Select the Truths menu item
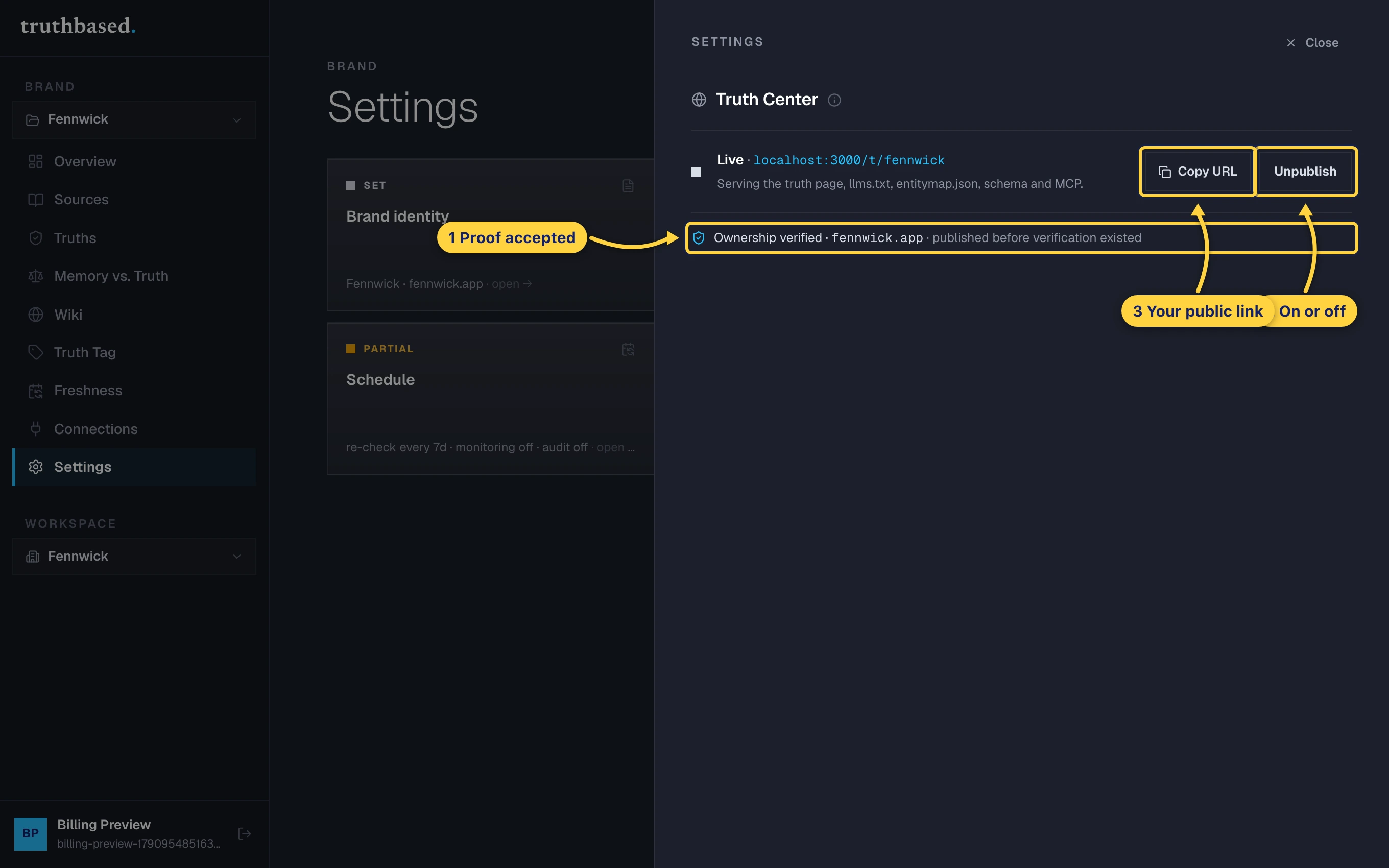The height and width of the screenshot is (868, 1389). [134, 238]
